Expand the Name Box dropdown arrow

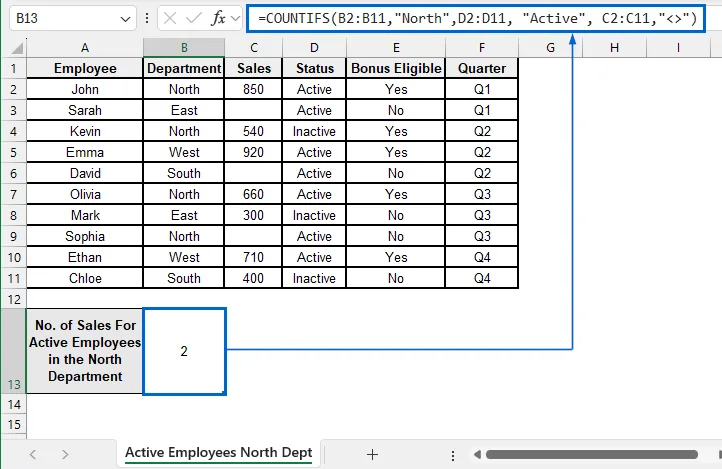(125, 19)
